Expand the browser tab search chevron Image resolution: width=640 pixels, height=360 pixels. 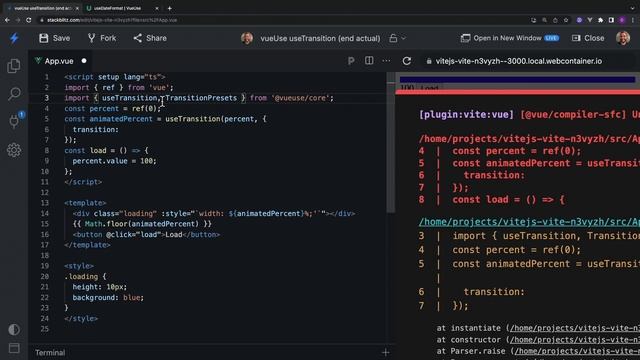632,8
